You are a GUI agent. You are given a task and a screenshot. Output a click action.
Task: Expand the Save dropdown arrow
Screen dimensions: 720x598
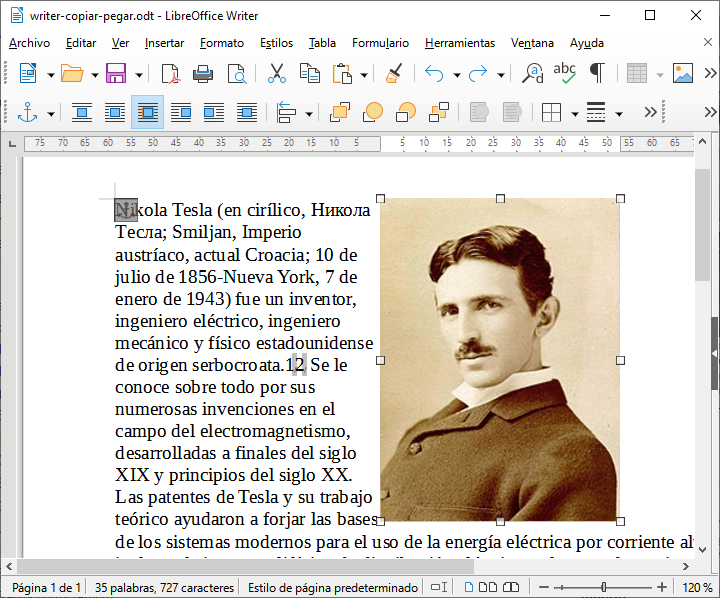[x=139, y=75]
